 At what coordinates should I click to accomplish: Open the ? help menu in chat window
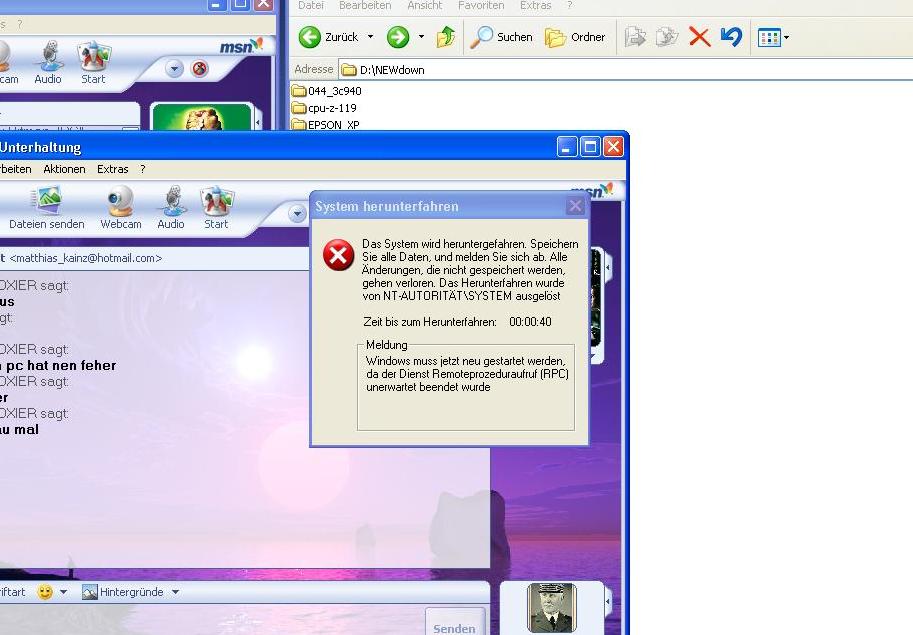143,169
